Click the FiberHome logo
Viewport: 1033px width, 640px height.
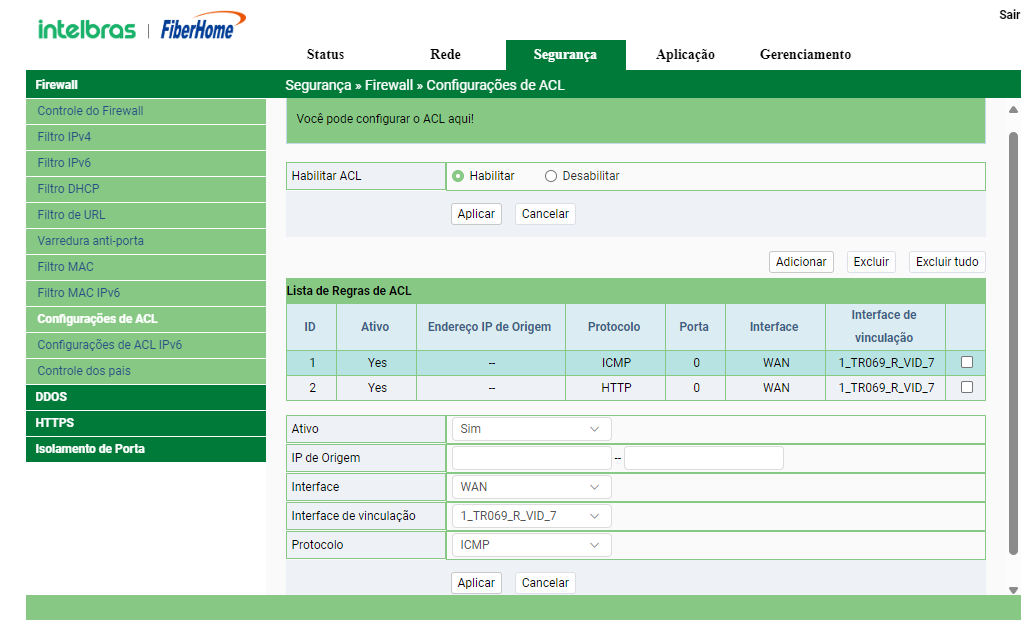(204, 26)
